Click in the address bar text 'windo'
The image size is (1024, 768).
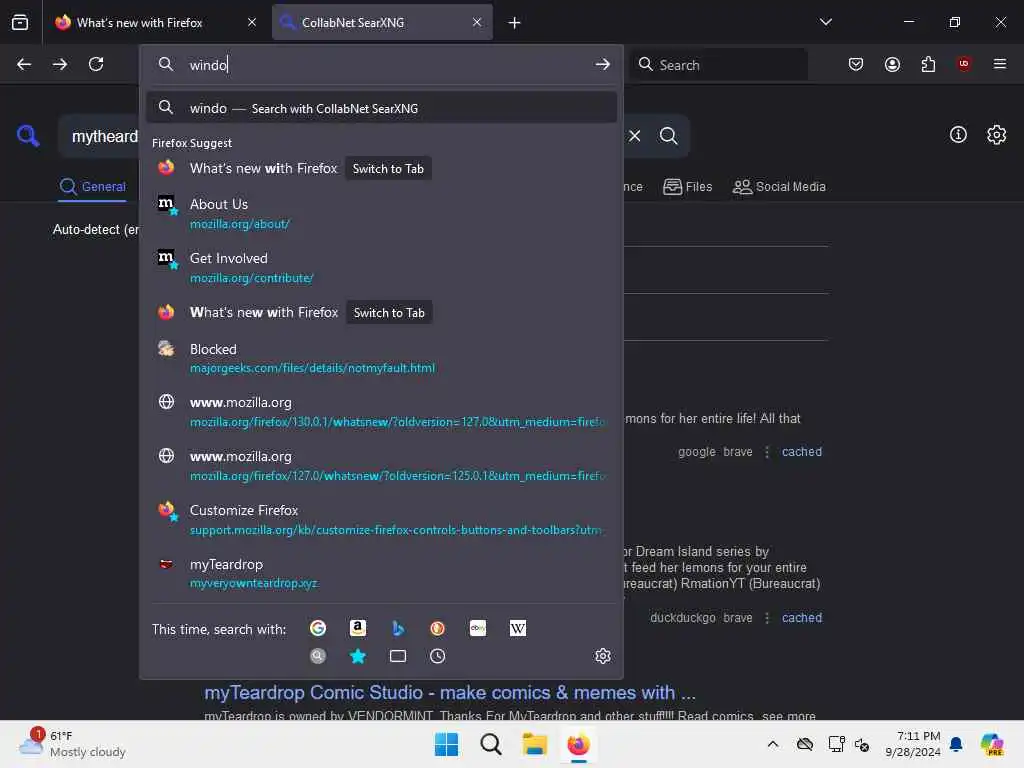[208, 65]
